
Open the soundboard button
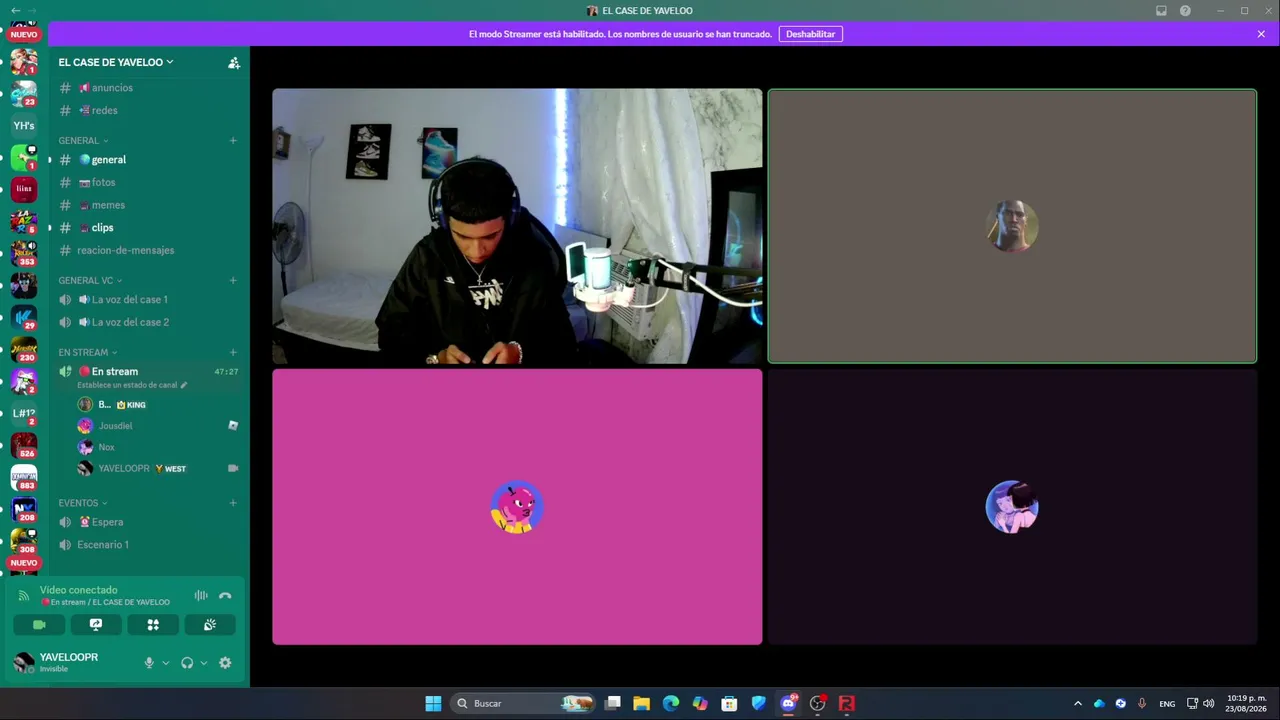[210, 625]
